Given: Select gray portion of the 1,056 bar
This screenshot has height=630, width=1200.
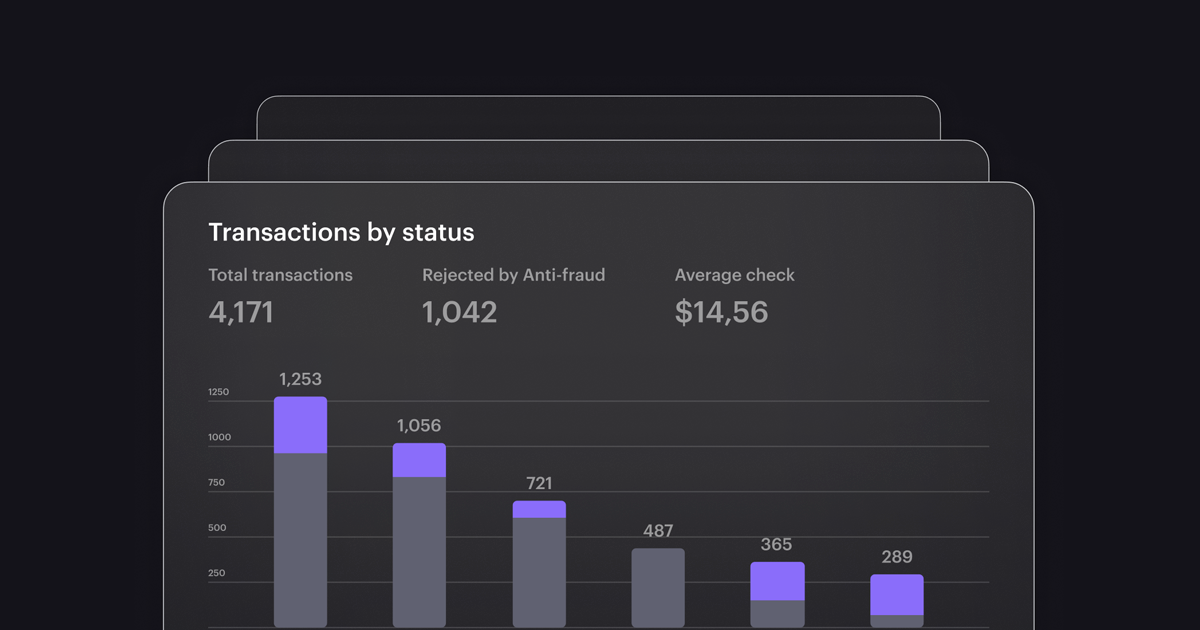Looking at the screenshot, I should tap(419, 552).
